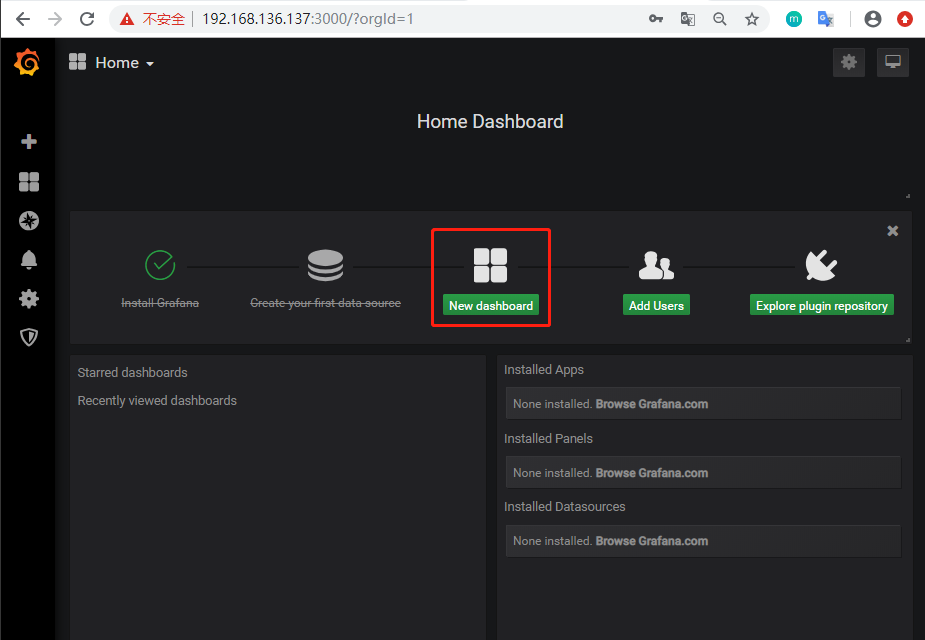The image size is (925, 640).
Task: Click Starred dashboards heading
Action: [132, 373]
